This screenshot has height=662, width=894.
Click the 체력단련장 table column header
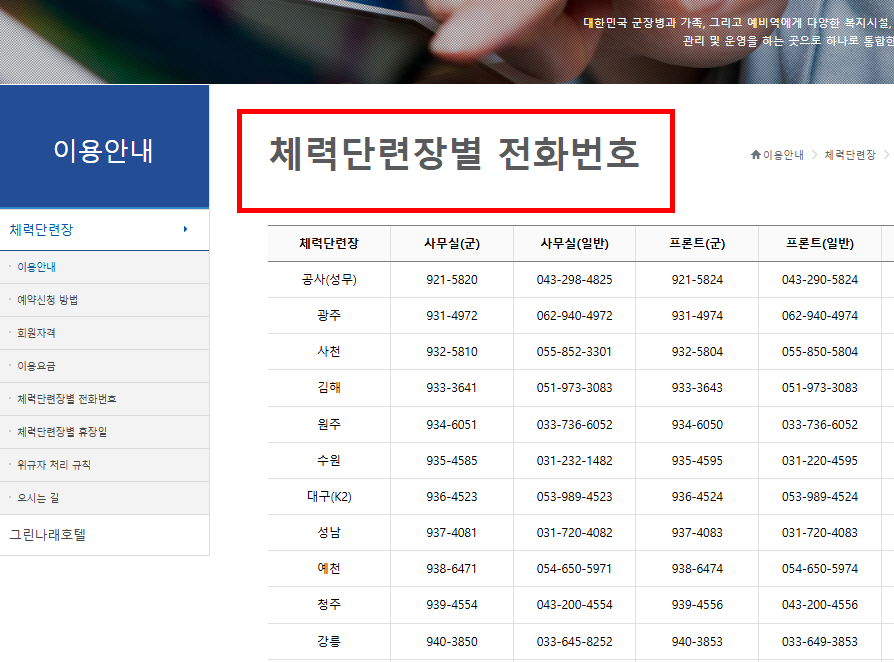328,243
